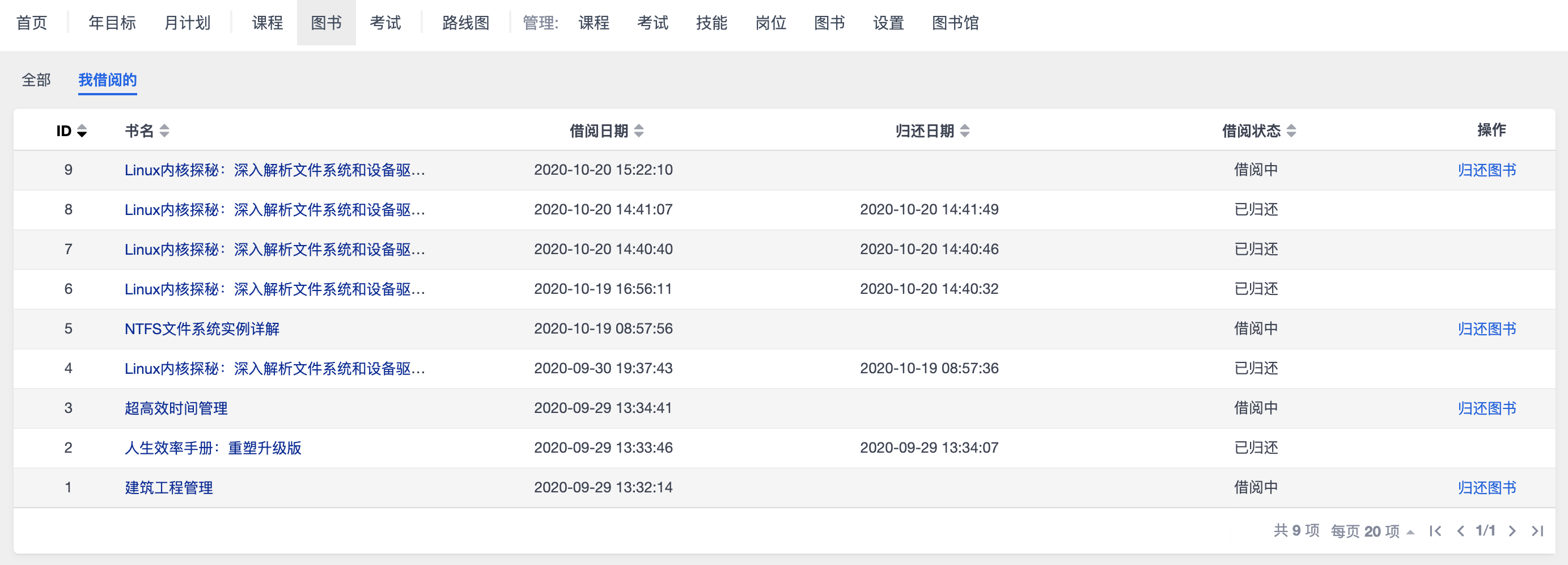Switch to 全部 tab
Image resolution: width=1568 pixels, height=565 pixels.
[36, 80]
